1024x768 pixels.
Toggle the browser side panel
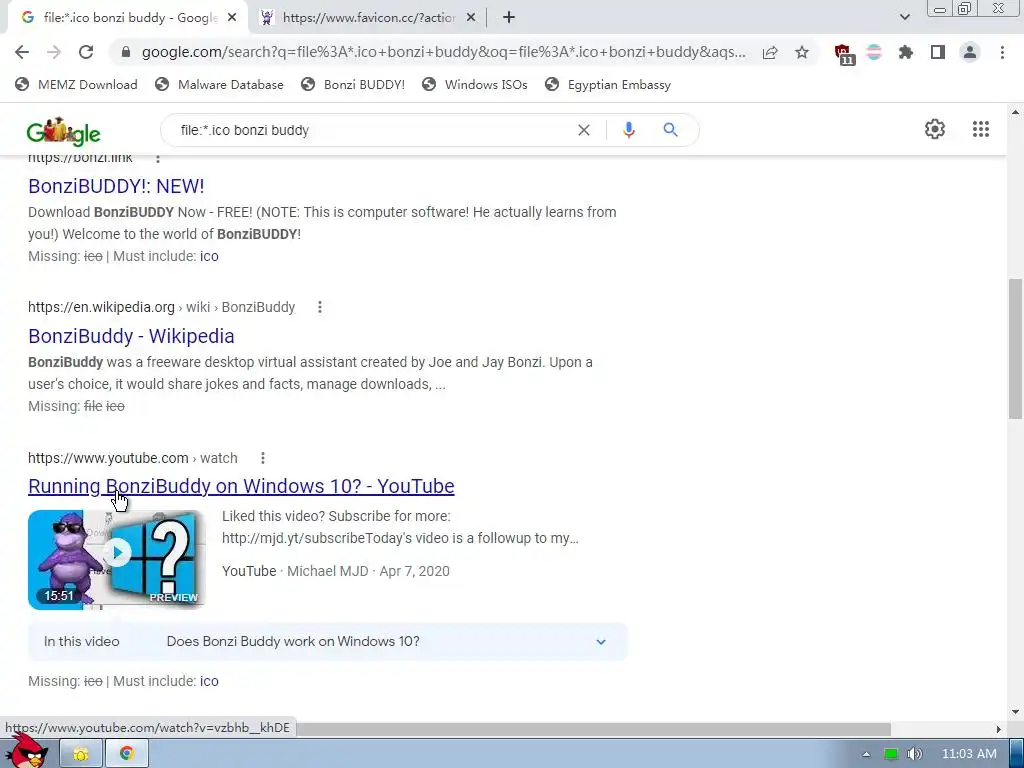click(x=938, y=52)
